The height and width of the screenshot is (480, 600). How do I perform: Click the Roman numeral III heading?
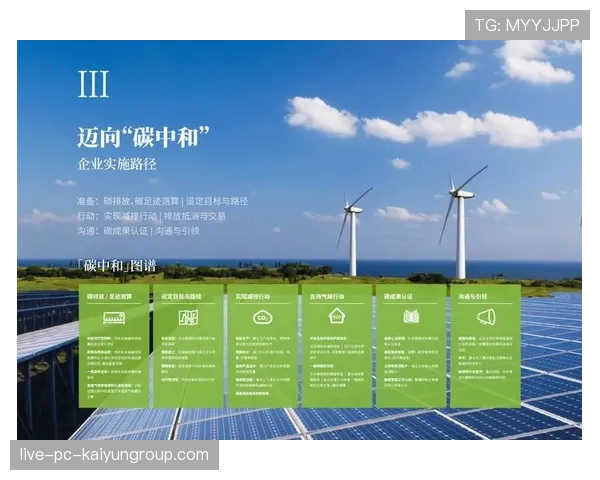tap(93, 85)
